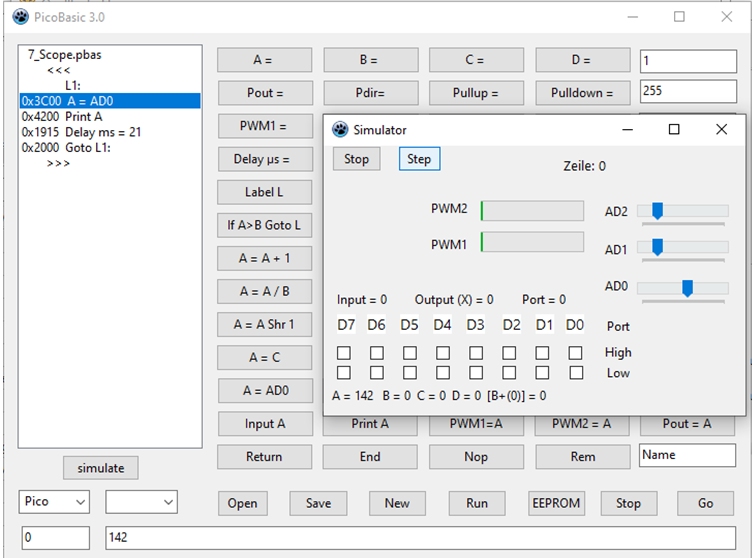Click the PicoBasic paw icon in title bar
Image resolution: width=752 pixels, height=558 pixels.
pyautogui.click(x=20, y=17)
